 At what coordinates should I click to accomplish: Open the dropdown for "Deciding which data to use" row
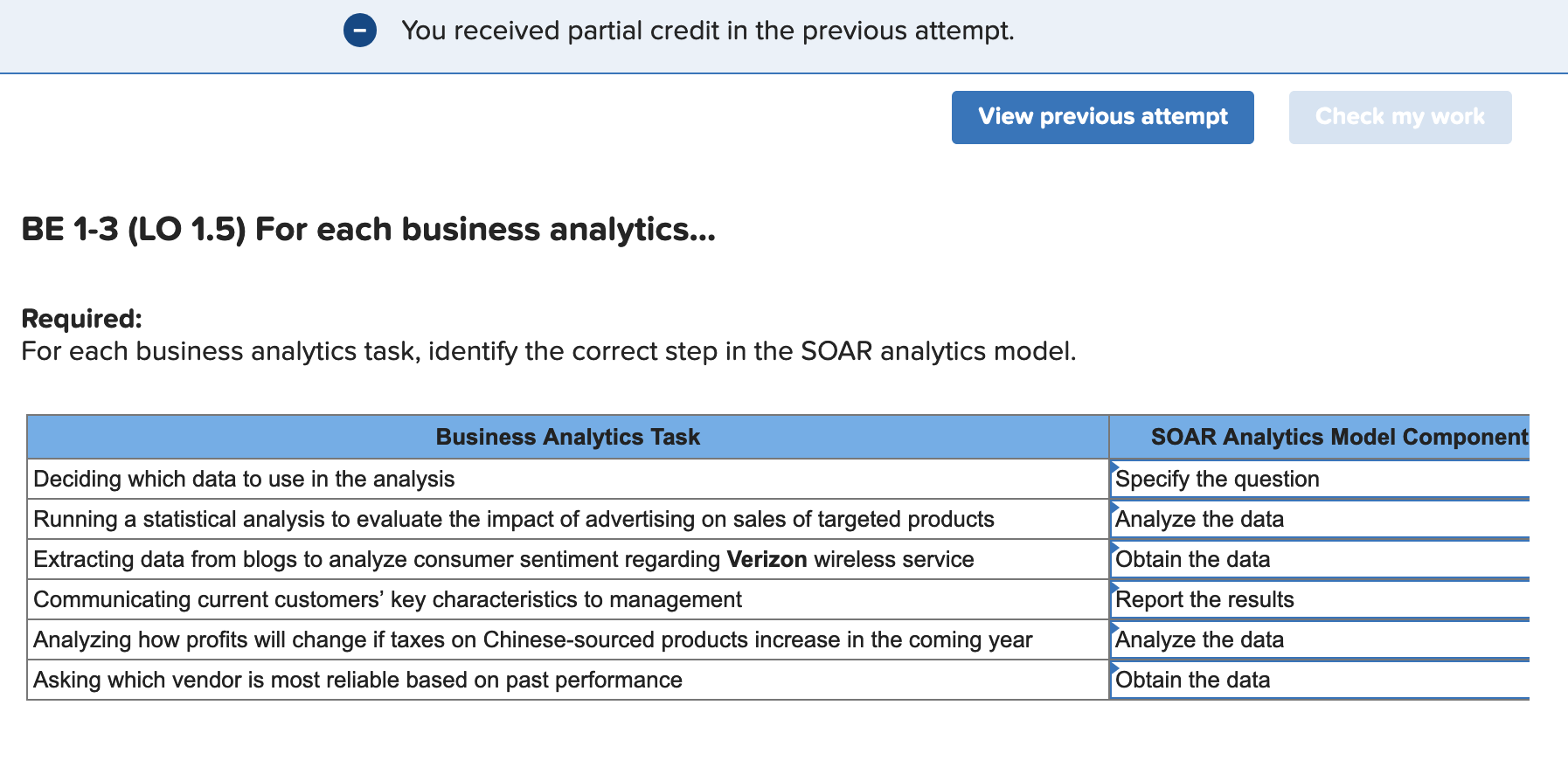pos(1320,479)
